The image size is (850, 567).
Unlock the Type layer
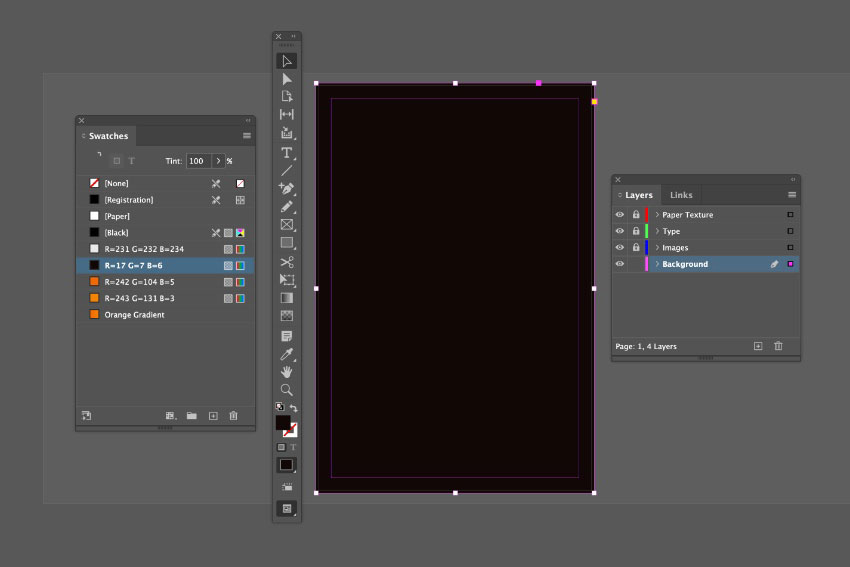[636, 231]
